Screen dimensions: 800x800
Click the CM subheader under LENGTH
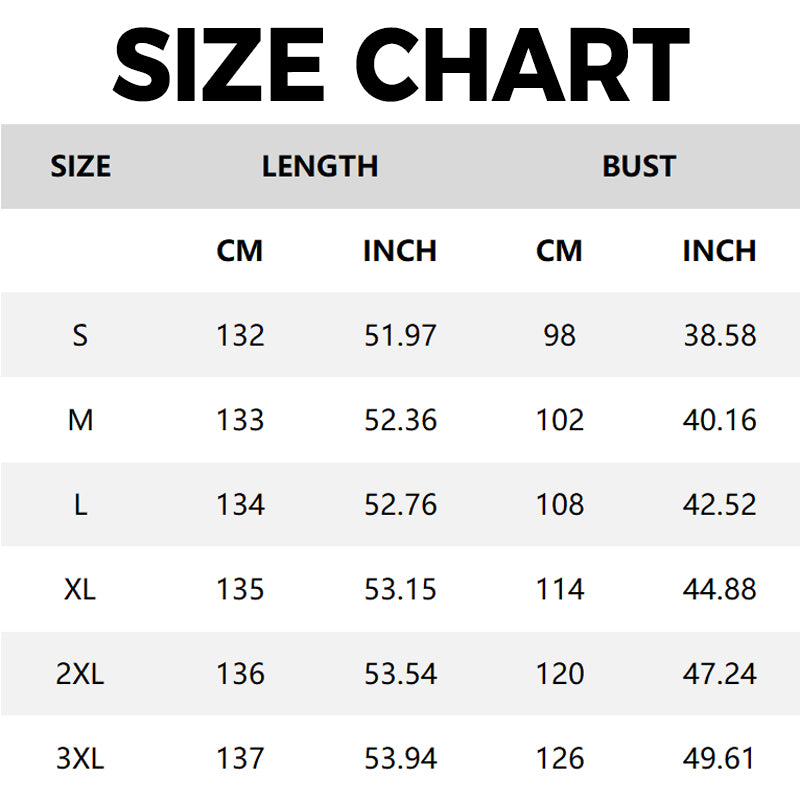(240, 251)
